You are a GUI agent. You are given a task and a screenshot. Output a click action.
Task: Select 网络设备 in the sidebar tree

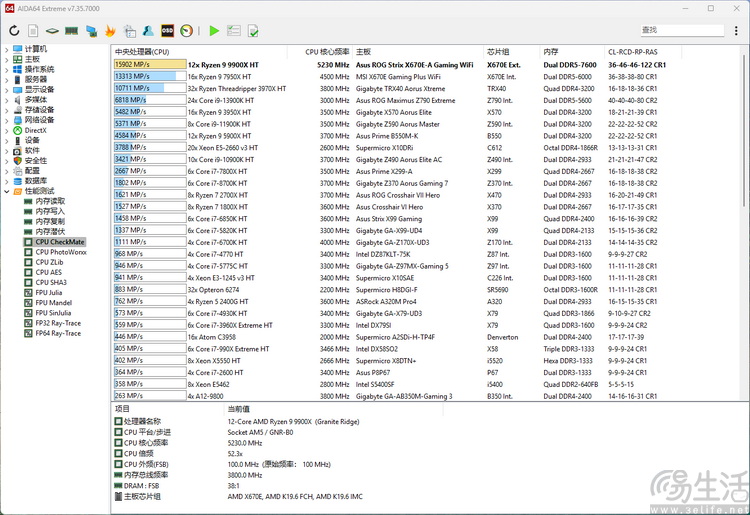39,120
